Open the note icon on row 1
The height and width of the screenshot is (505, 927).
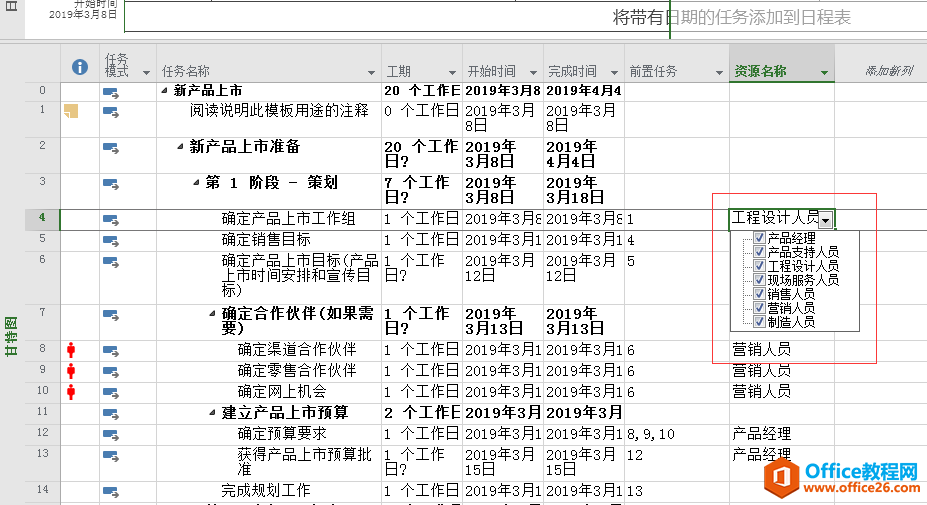tap(71, 111)
